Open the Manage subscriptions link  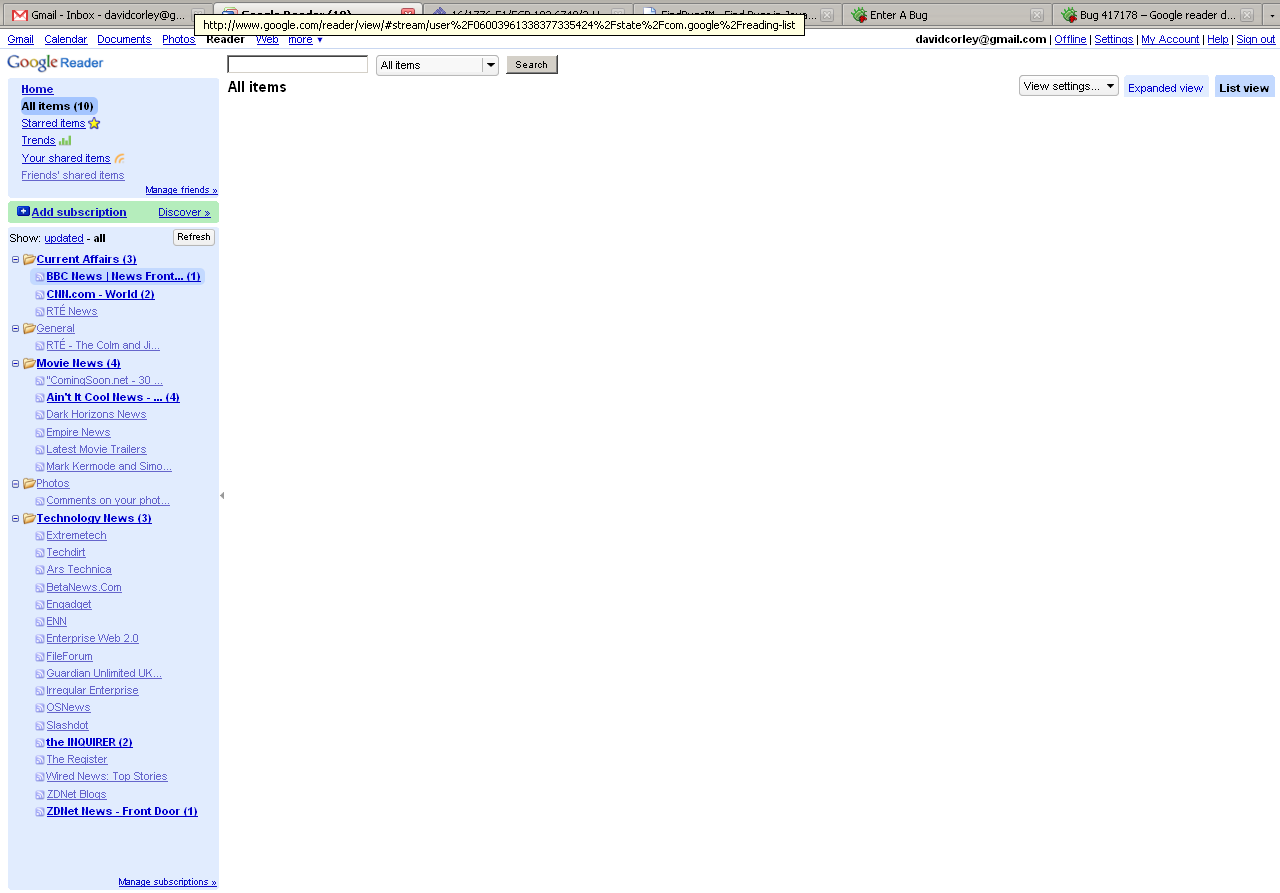[x=167, y=882]
